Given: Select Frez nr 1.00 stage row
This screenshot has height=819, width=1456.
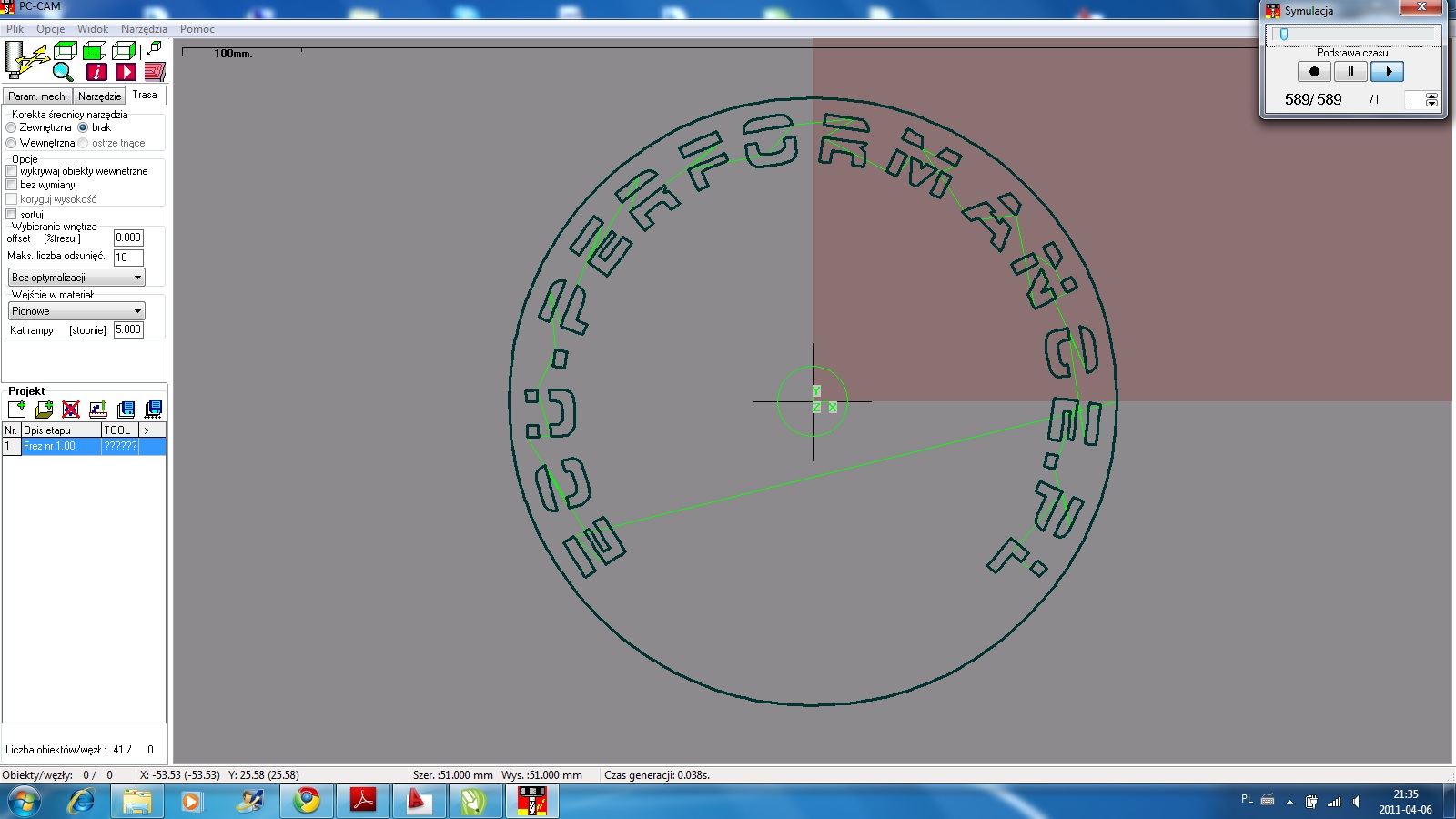Looking at the screenshot, I should (84, 446).
